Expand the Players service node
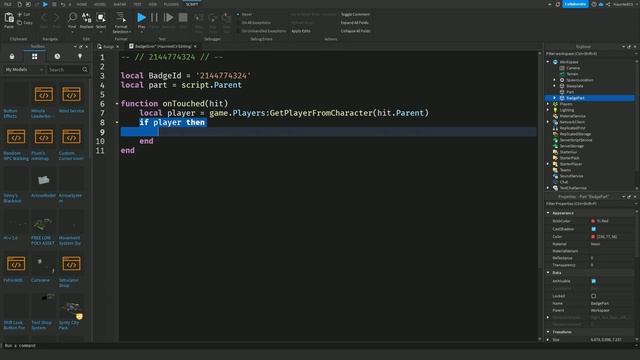Screen dimensions: 640x360 [548, 104]
